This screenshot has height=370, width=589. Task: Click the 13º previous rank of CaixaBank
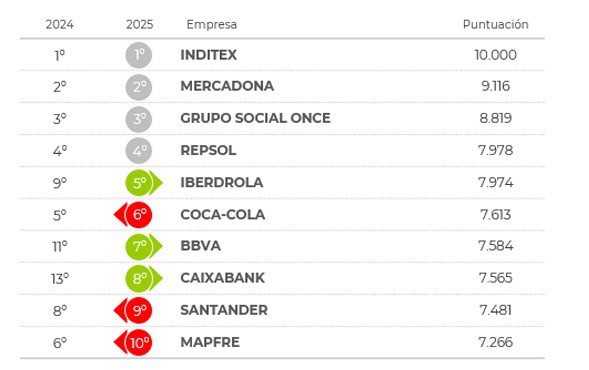(x=60, y=279)
